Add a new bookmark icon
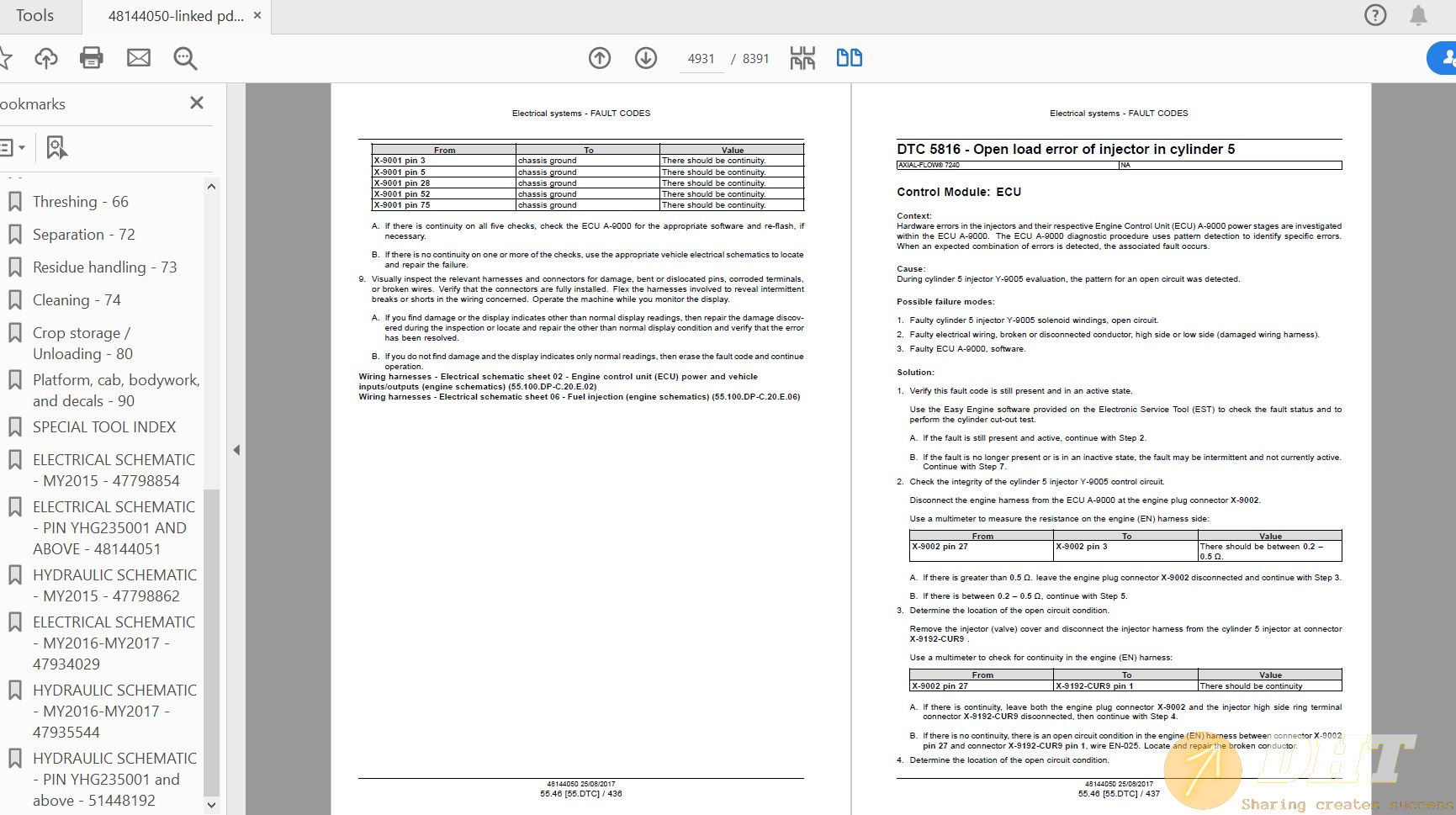The image size is (1456, 815). tap(56, 147)
